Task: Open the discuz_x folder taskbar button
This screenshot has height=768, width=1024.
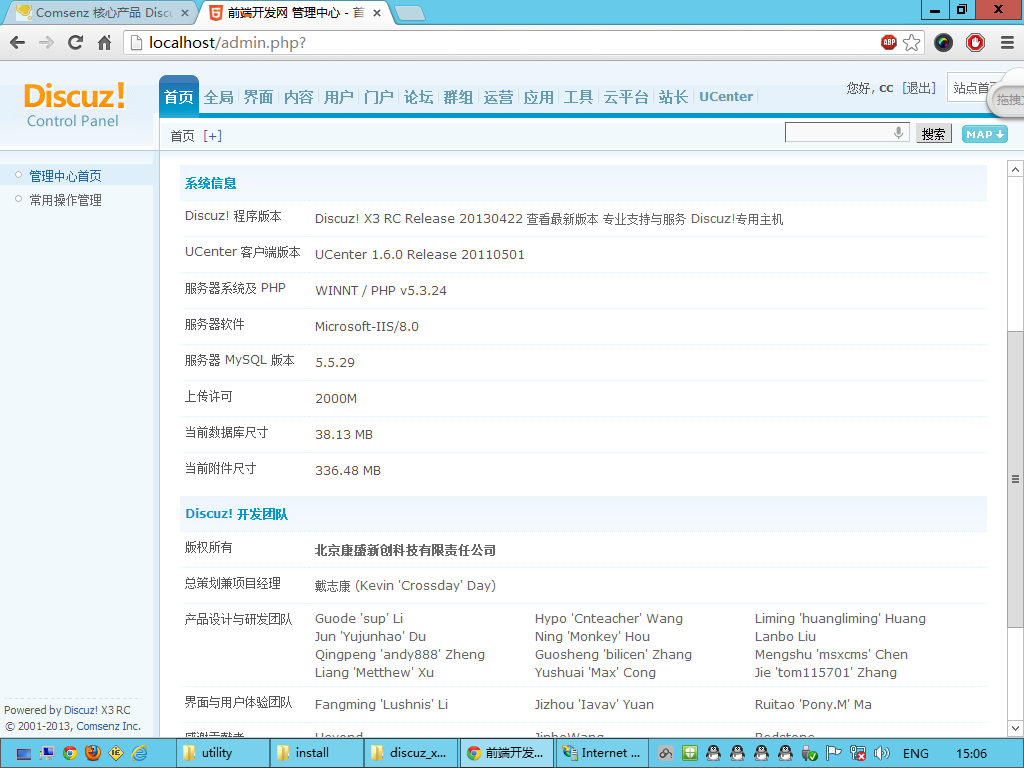Action: (x=412, y=753)
